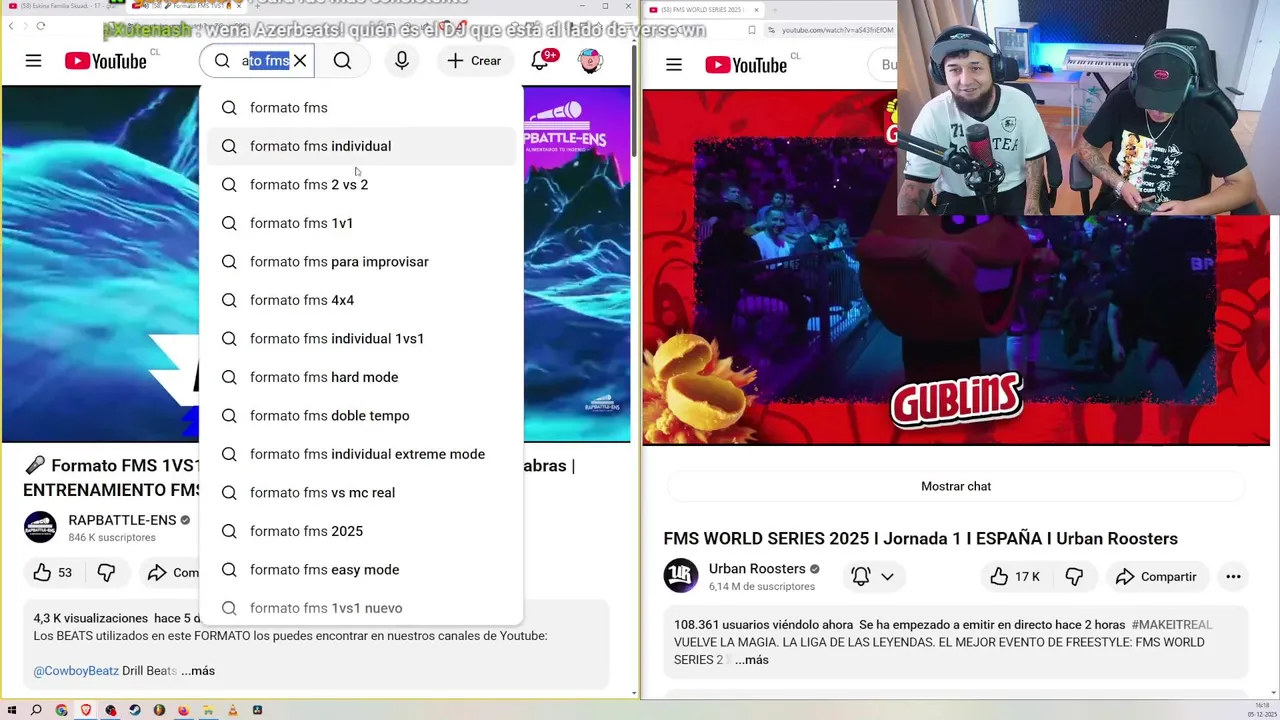Click the YouTube logo in the left window

click(106, 61)
